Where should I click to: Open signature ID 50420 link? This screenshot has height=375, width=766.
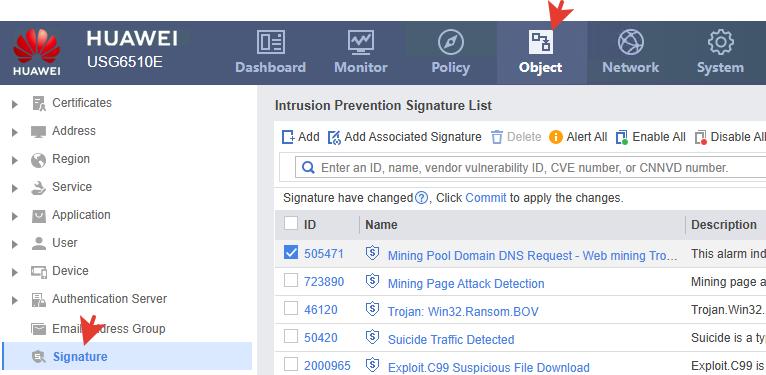320,338
